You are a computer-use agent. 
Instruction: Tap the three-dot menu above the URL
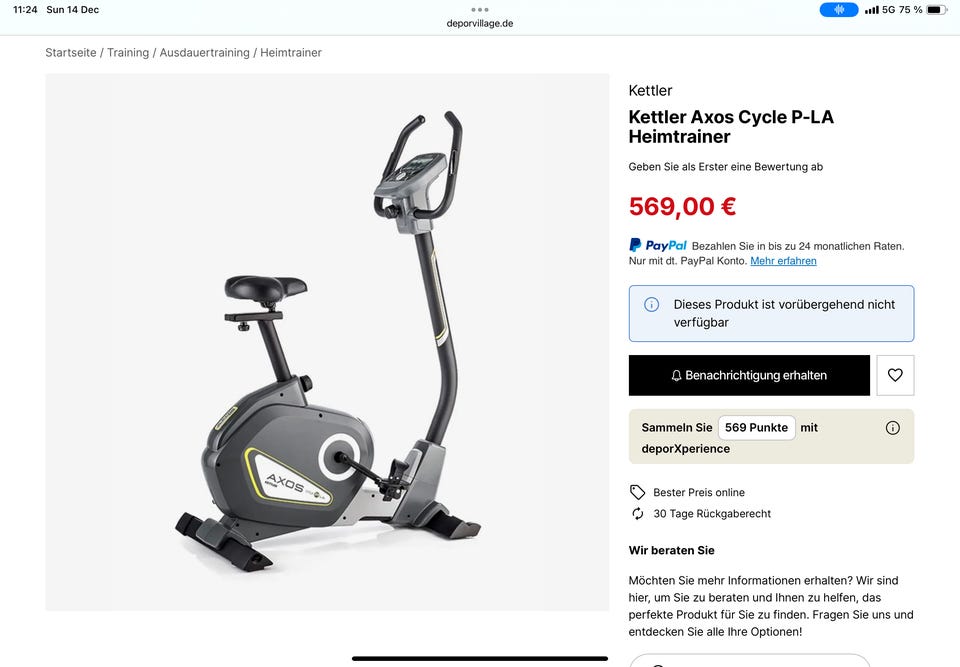pyautogui.click(x=479, y=10)
